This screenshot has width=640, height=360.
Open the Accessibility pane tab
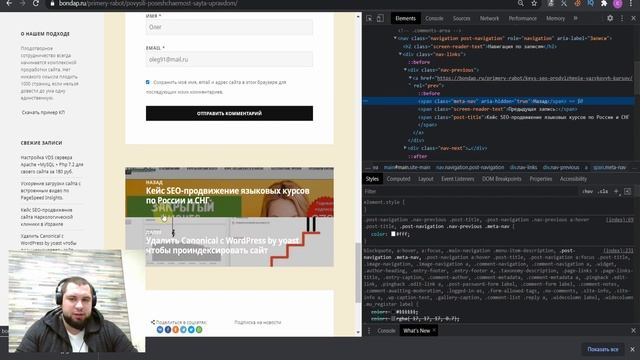tap(573, 179)
